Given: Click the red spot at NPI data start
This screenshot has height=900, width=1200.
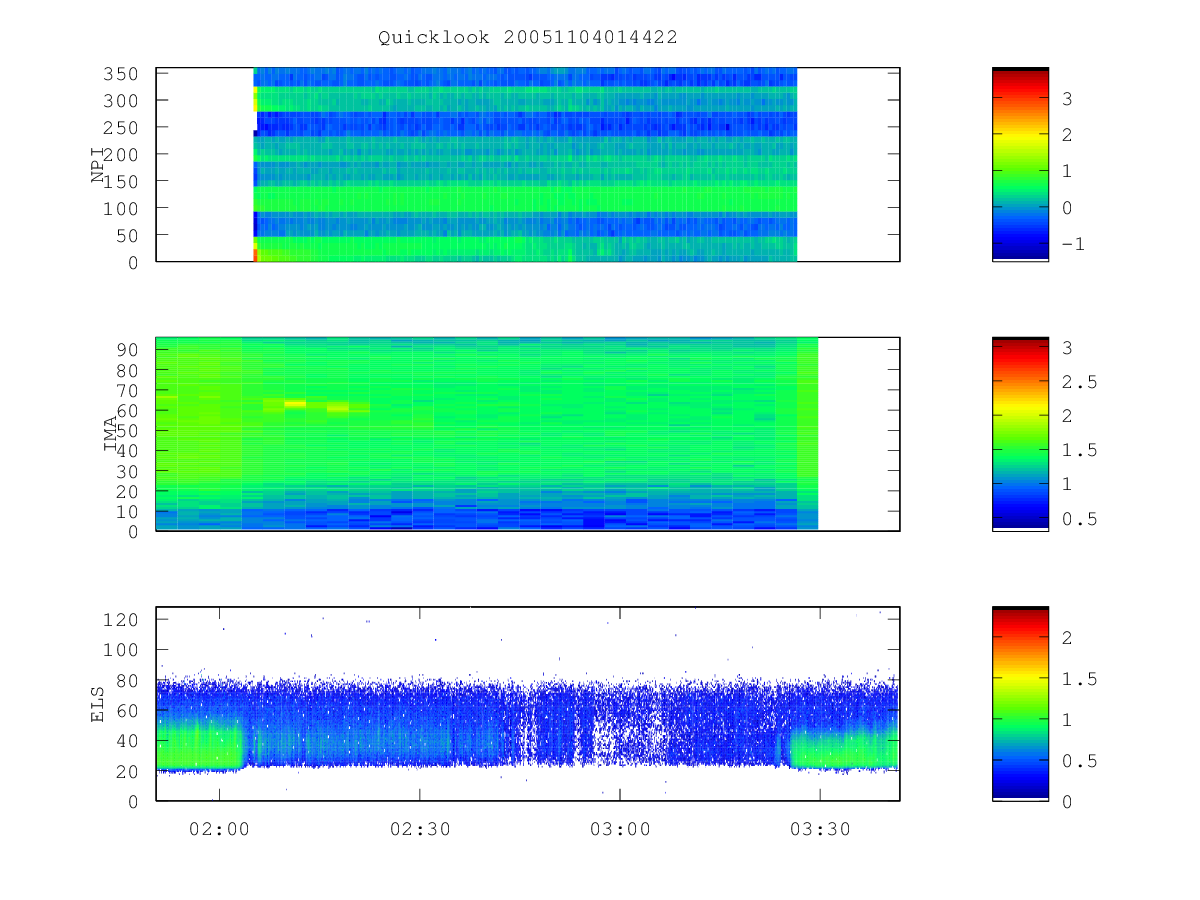Looking at the screenshot, I should pos(255,255).
